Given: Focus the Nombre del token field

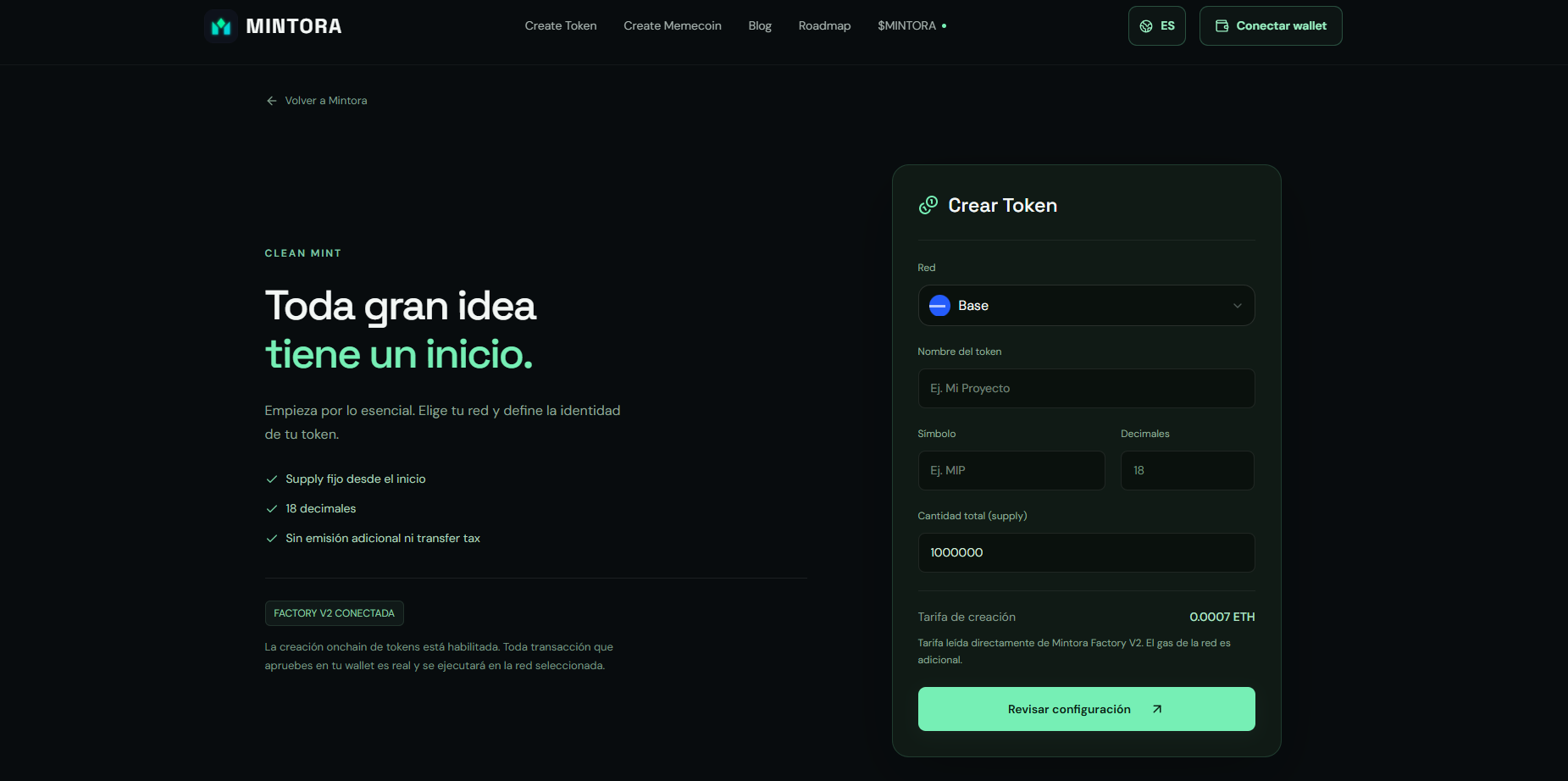Looking at the screenshot, I should tap(1086, 388).
